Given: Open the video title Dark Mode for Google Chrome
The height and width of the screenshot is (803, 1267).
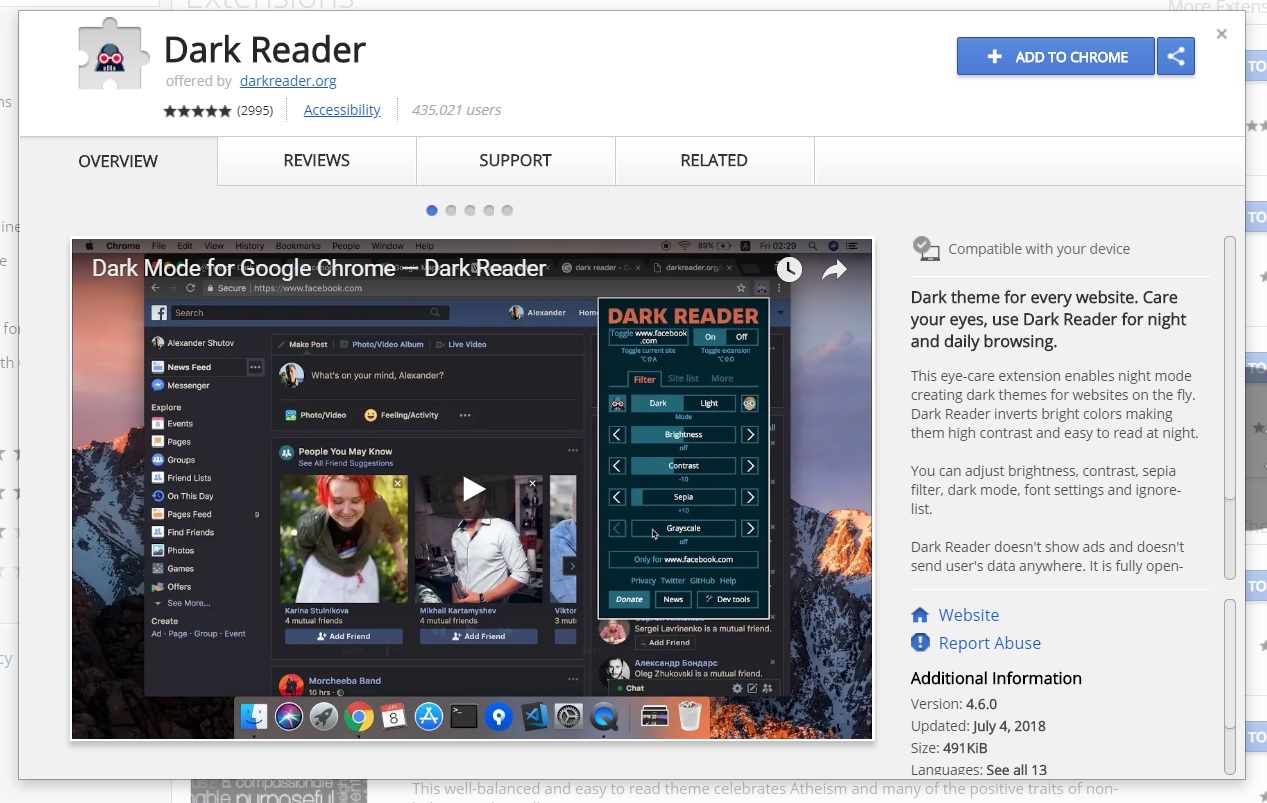Looking at the screenshot, I should pos(319,268).
